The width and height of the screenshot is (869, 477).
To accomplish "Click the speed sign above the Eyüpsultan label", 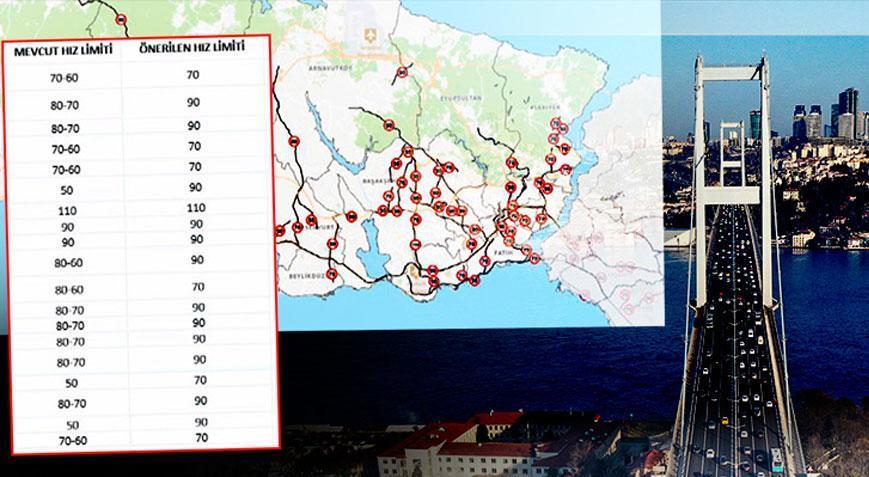I will pyautogui.click(x=402, y=72).
